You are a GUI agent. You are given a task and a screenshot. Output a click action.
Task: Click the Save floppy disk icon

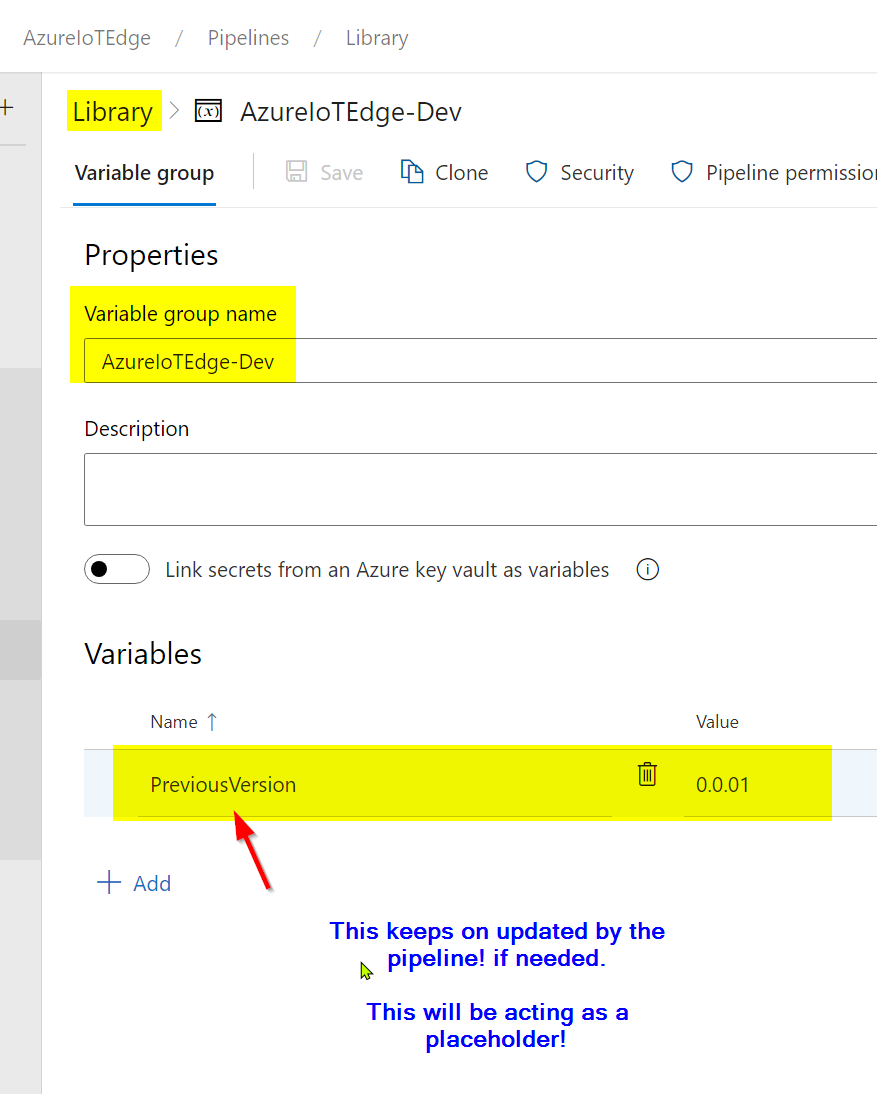pos(297,172)
